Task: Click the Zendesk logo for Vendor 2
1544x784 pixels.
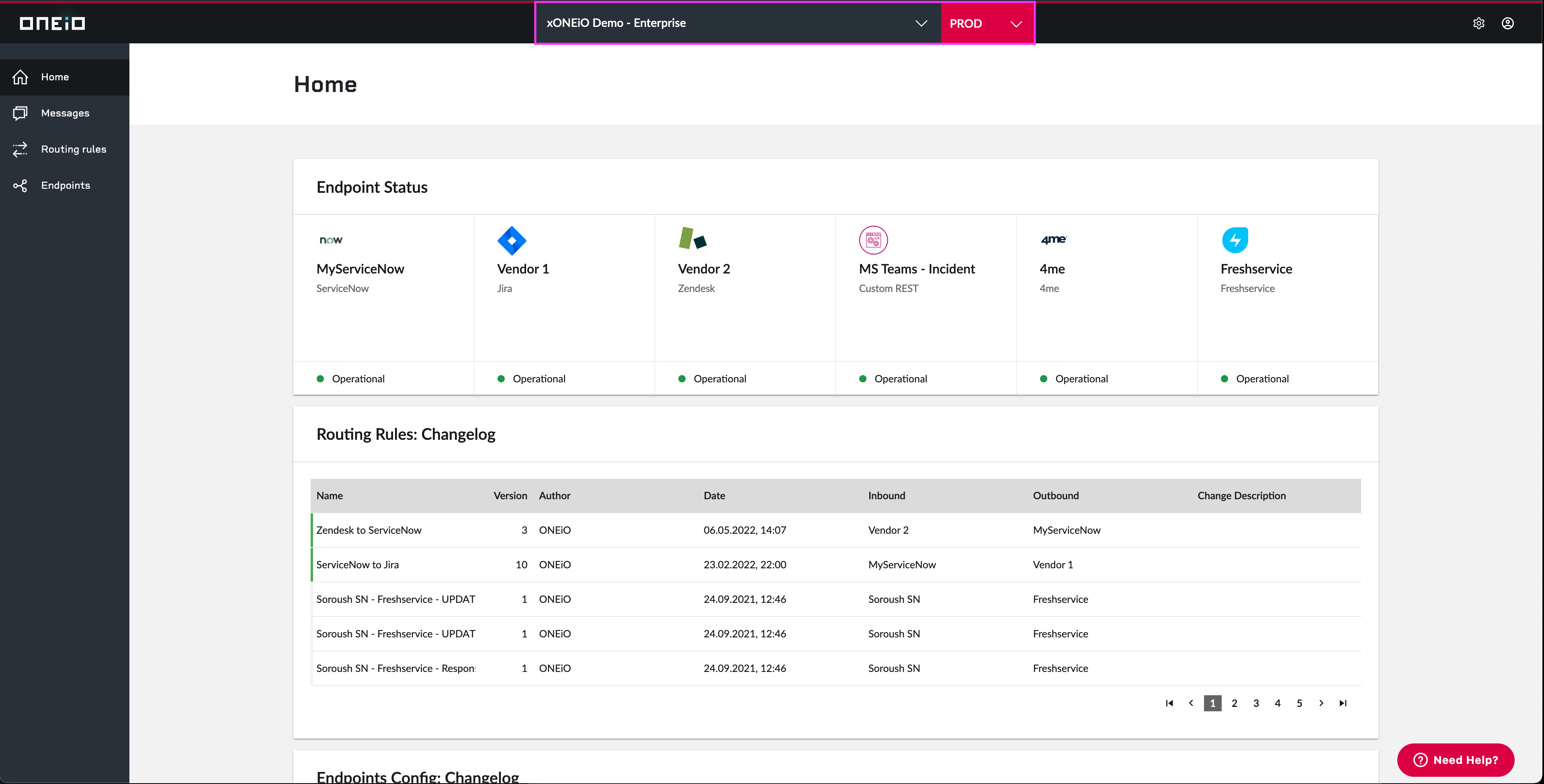Action: tap(693, 239)
